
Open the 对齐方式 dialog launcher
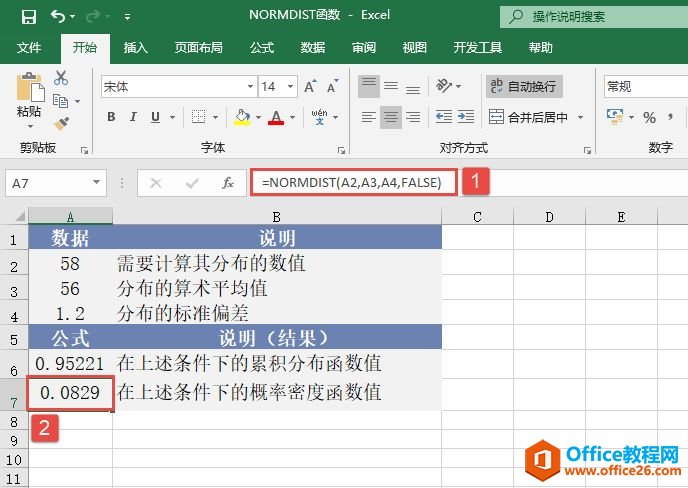pyautogui.click(x=587, y=151)
